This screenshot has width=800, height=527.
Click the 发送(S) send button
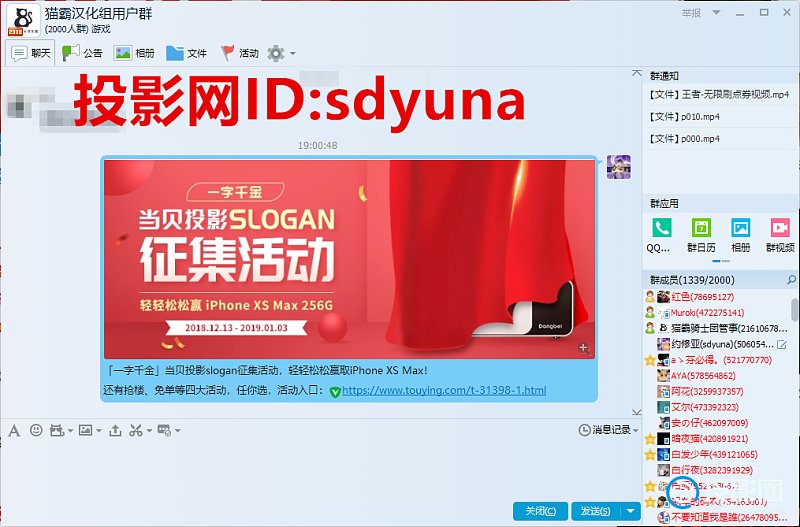tap(595, 511)
